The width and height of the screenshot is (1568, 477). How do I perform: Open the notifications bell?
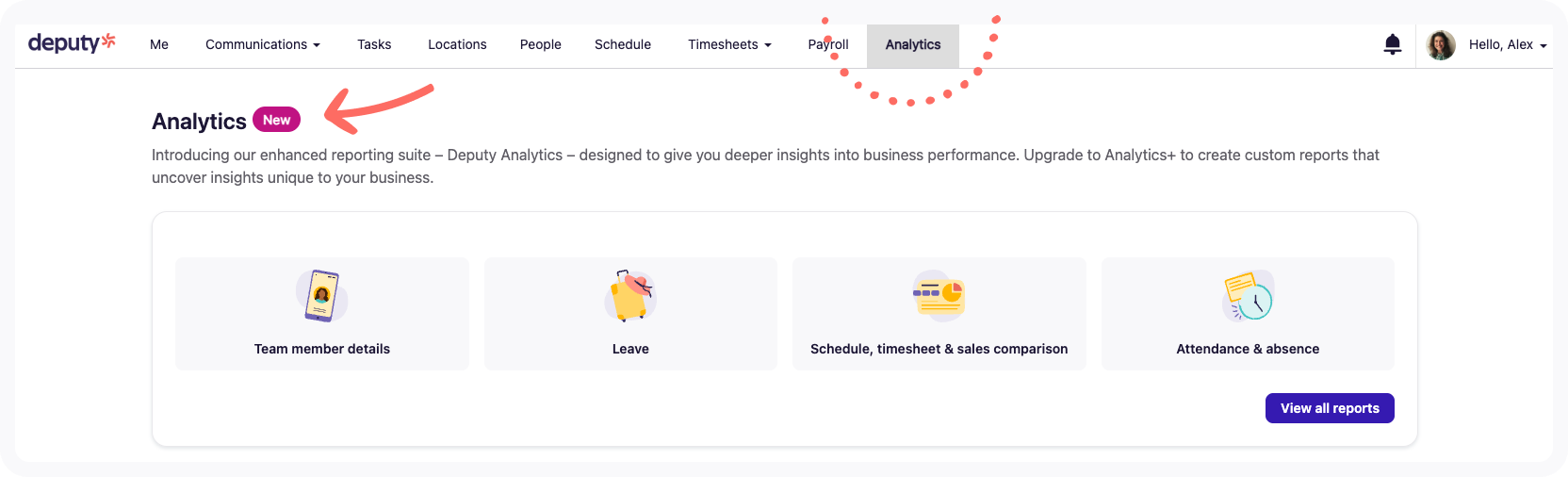[1393, 44]
